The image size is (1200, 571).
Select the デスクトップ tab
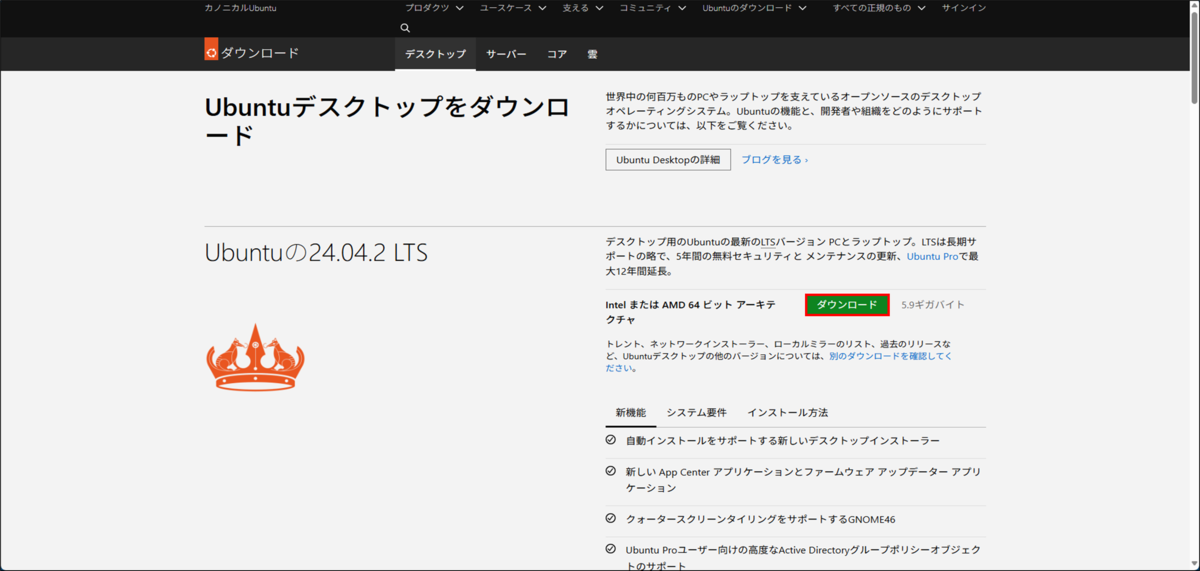[x=435, y=54]
